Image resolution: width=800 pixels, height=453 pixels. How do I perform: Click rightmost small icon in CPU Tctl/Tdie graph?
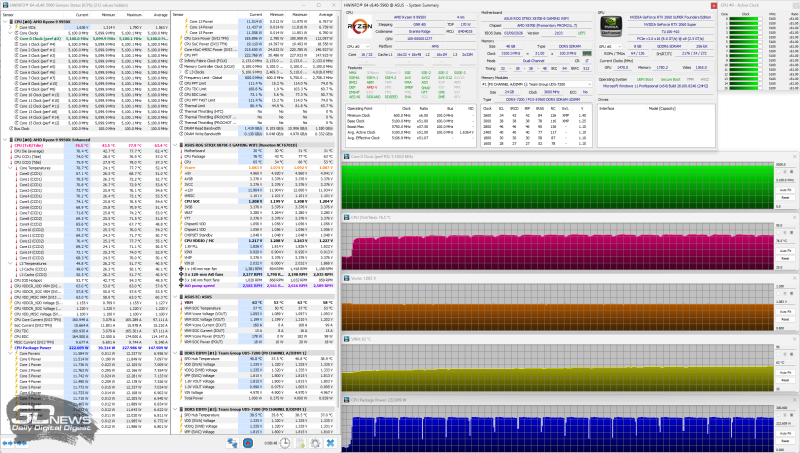coord(791,232)
